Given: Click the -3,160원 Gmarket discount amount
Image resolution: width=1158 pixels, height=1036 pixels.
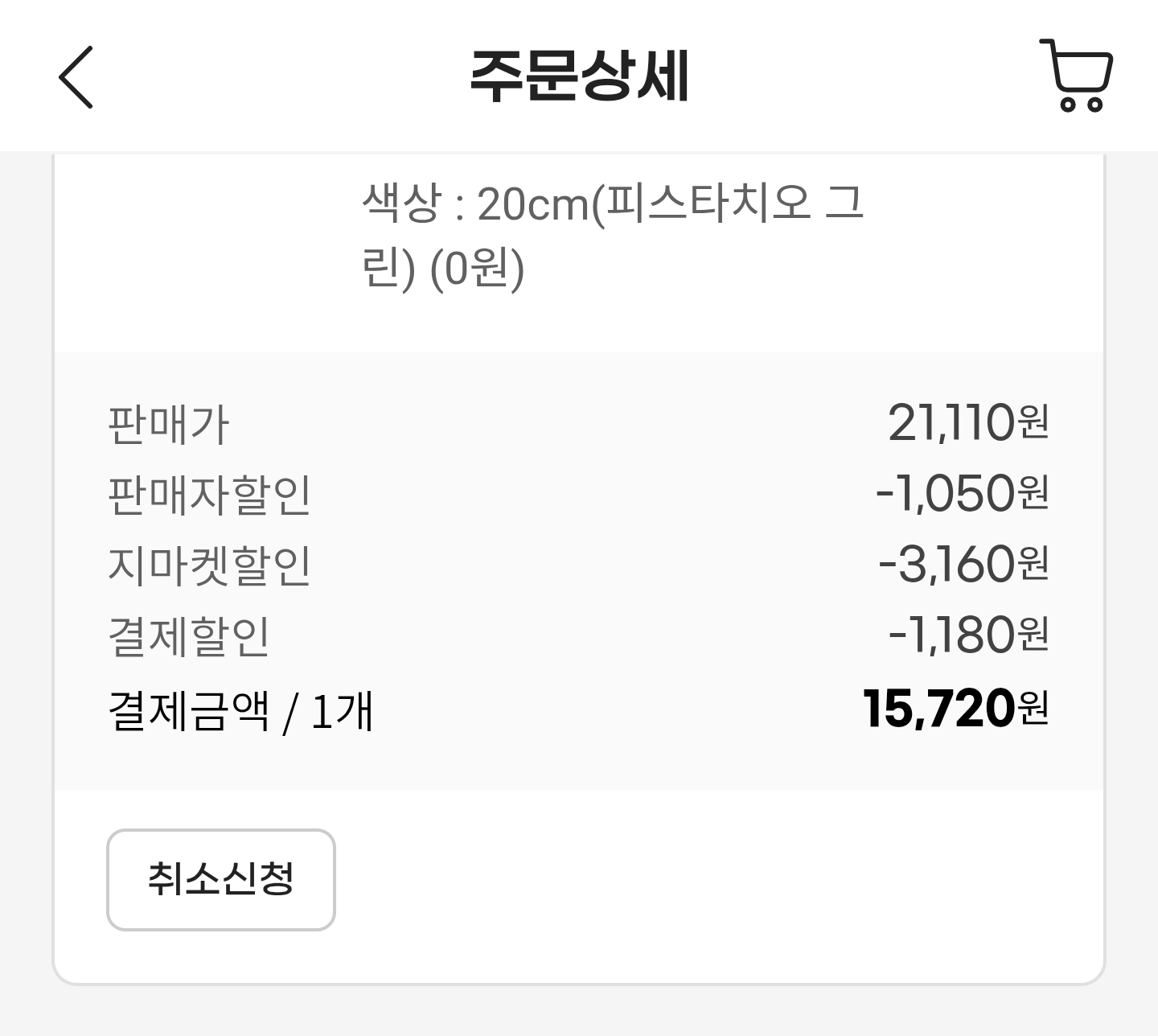Looking at the screenshot, I should (x=963, y=564).
